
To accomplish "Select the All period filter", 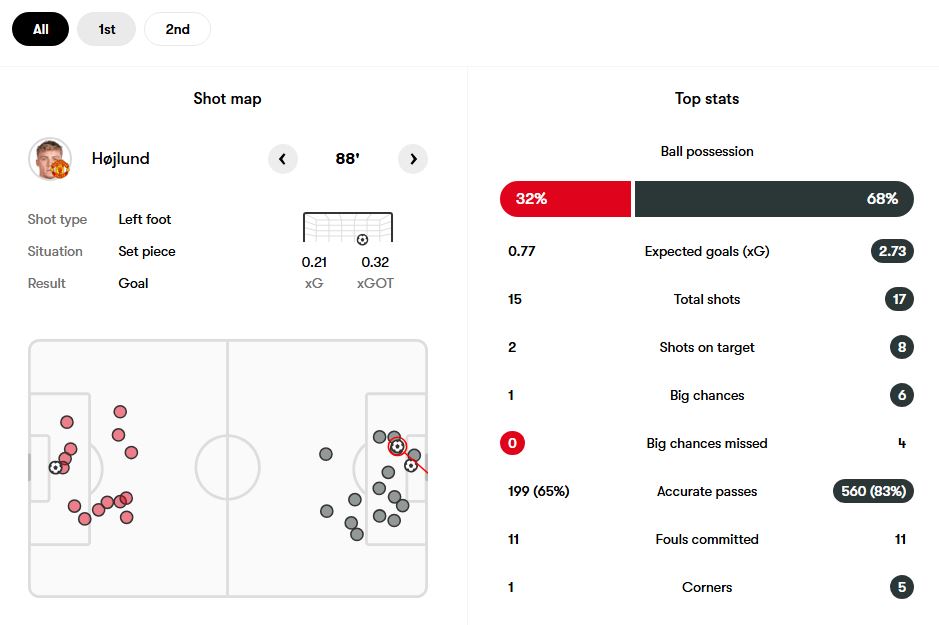I will click(x=41, y=29).
